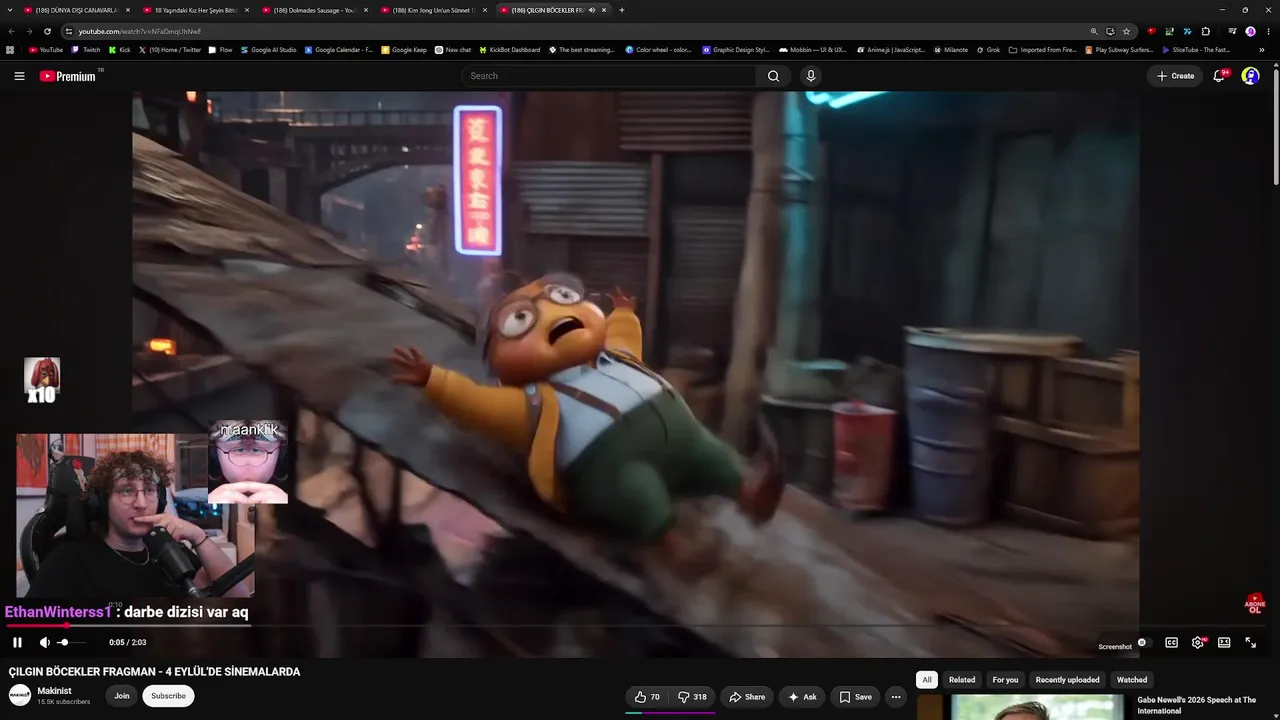Open Chrome apps grid shortcut
Image resolution: width=1280 pixels, height=720 pixels.
pyautogui.click(x=10, y=50)
